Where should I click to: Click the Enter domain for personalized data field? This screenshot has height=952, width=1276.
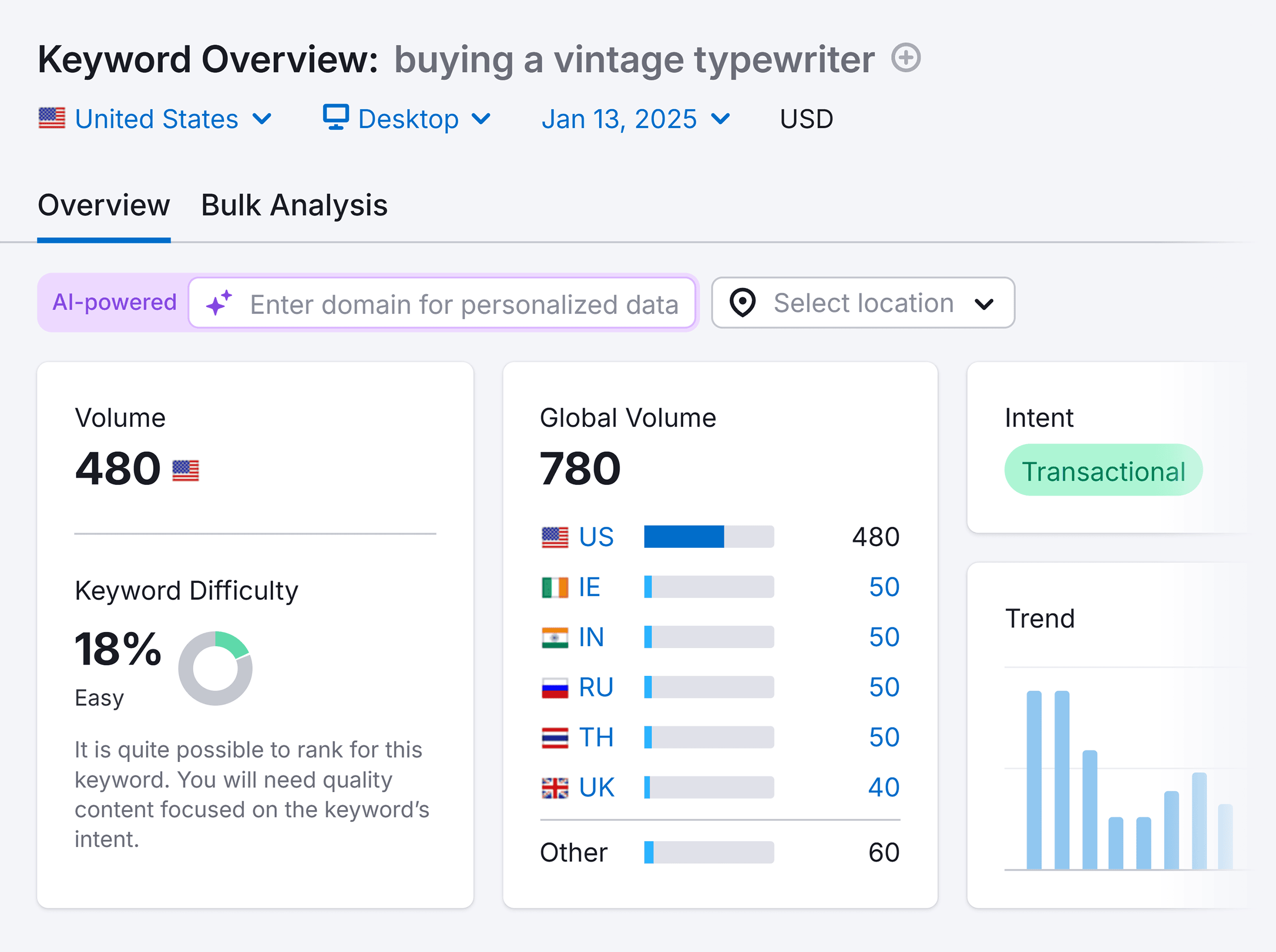tap(442, 303)
